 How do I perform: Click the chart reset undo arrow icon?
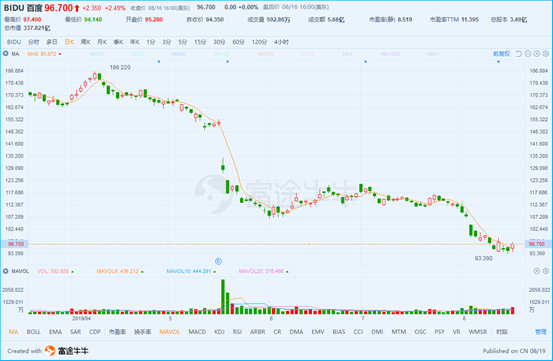point(519,54)
